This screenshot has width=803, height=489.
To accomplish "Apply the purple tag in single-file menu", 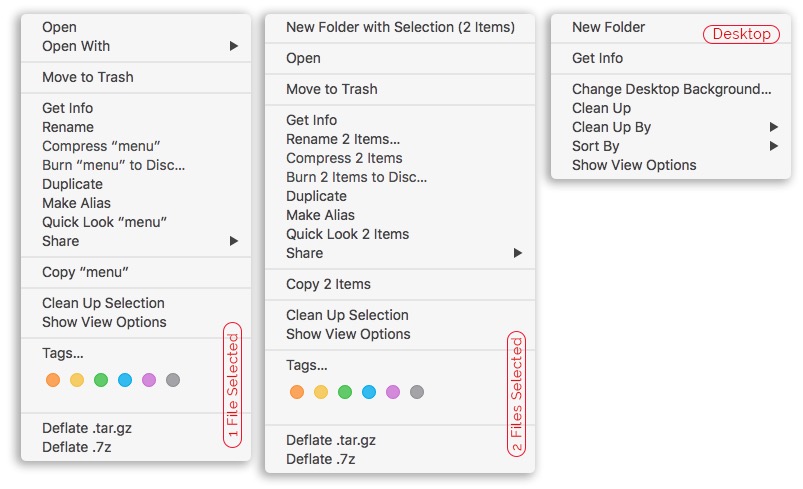I will pyautogui.click(x=149, y=380).
